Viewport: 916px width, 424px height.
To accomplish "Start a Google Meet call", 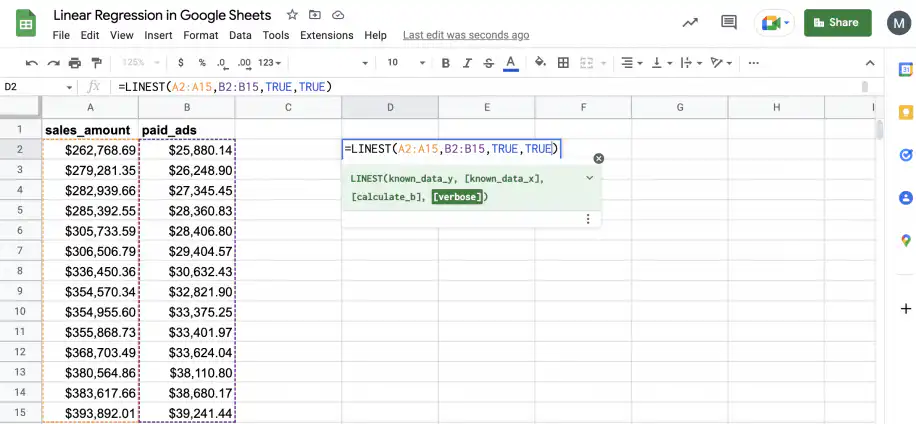I will [775, 23].
